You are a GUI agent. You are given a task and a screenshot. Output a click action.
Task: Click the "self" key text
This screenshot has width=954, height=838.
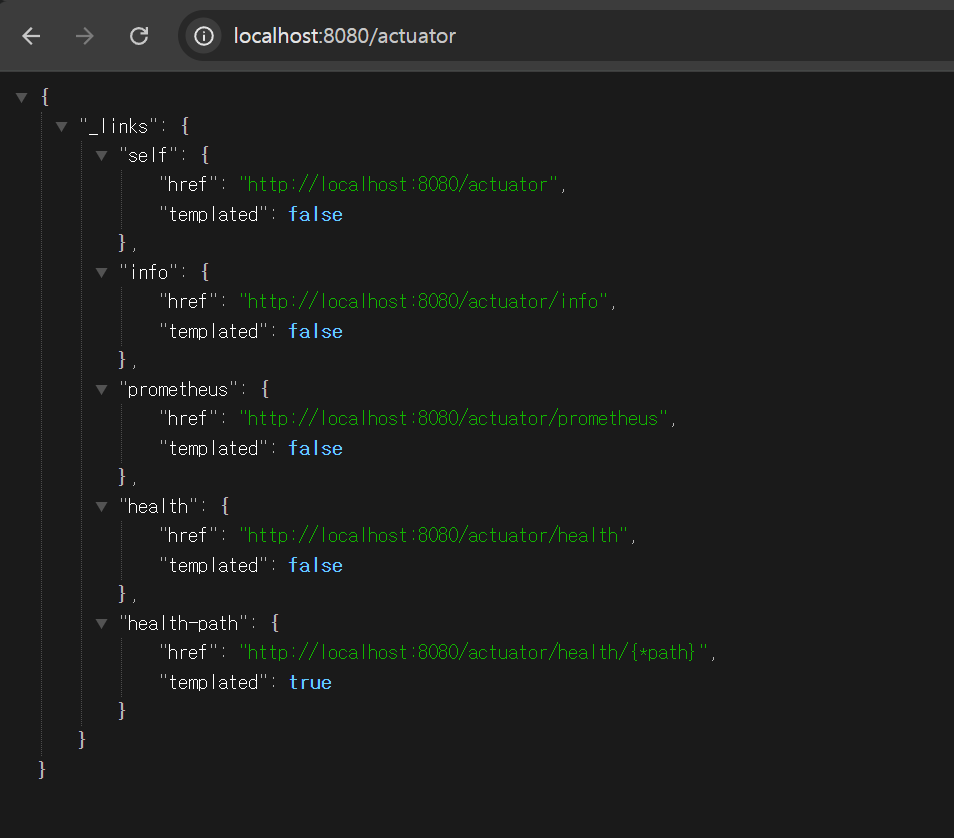pos(148,156)
